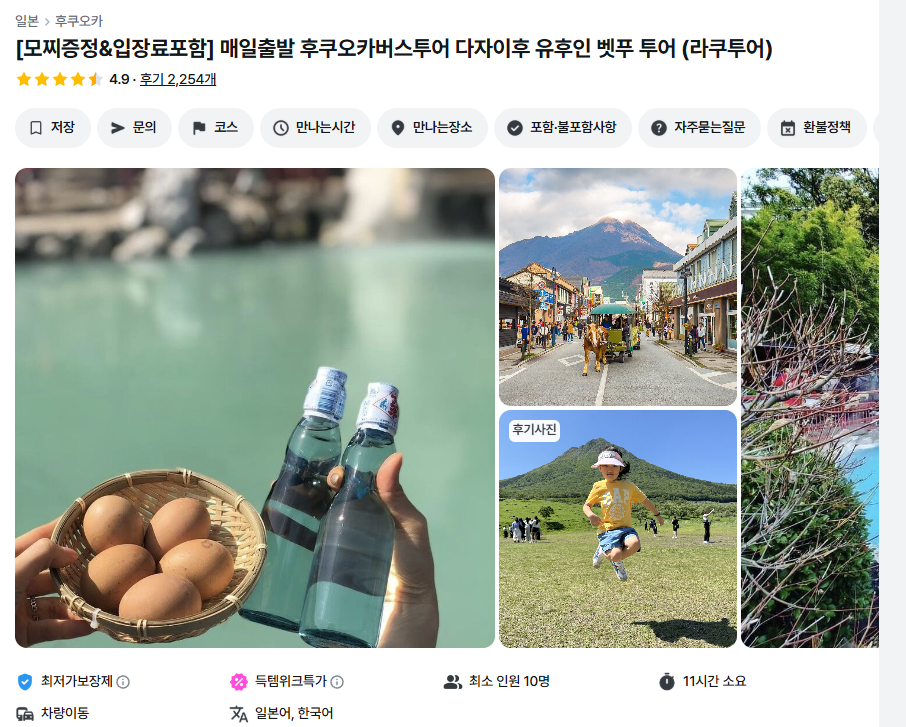Viewport: 906px width, 727px height.
Task: Click the question mark icon for 자주묻는질문
Action: (659, 128)
